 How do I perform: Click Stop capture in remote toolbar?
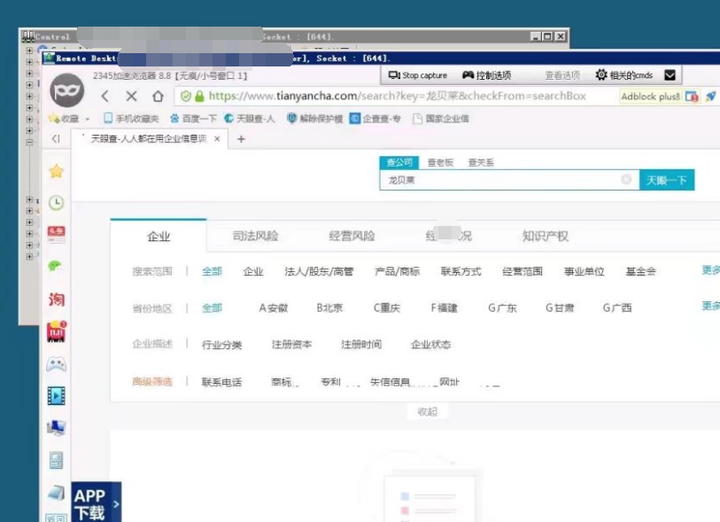(x=417, y=75)
